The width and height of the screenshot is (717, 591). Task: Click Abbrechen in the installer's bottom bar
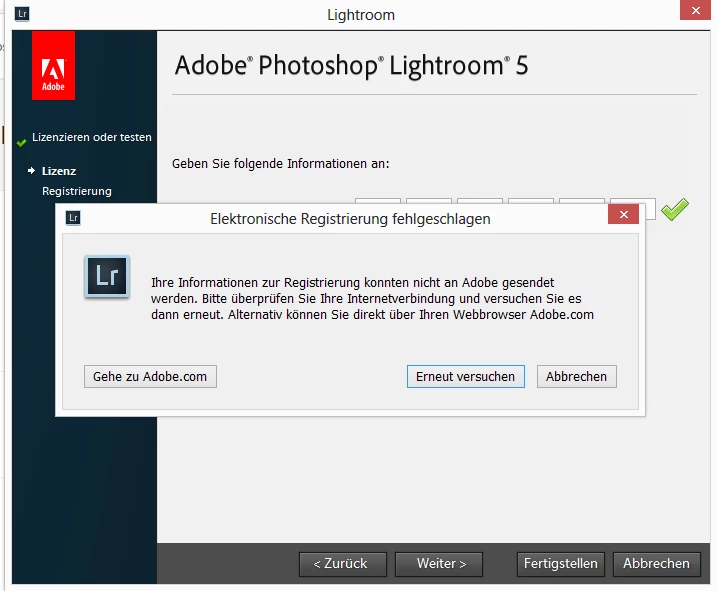(657, 564)
